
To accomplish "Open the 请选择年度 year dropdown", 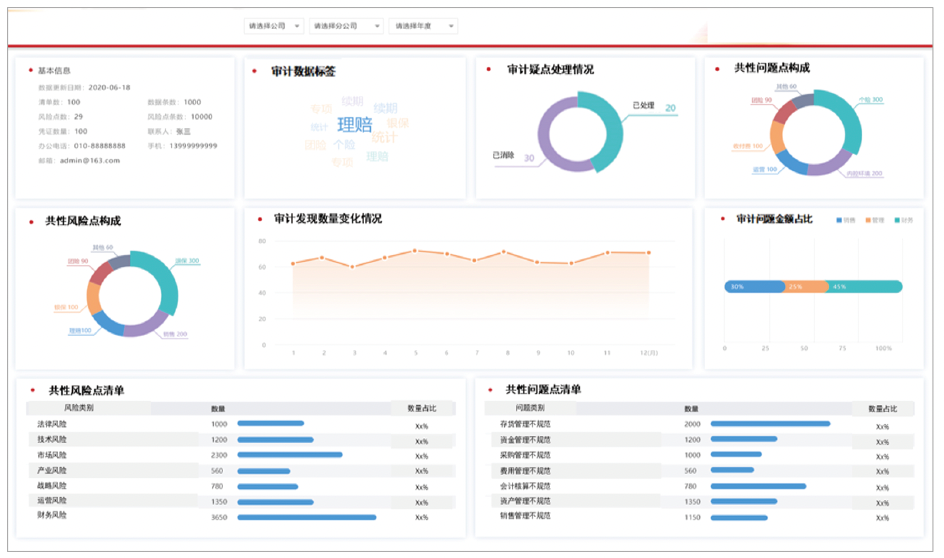I will click(423, 26).
